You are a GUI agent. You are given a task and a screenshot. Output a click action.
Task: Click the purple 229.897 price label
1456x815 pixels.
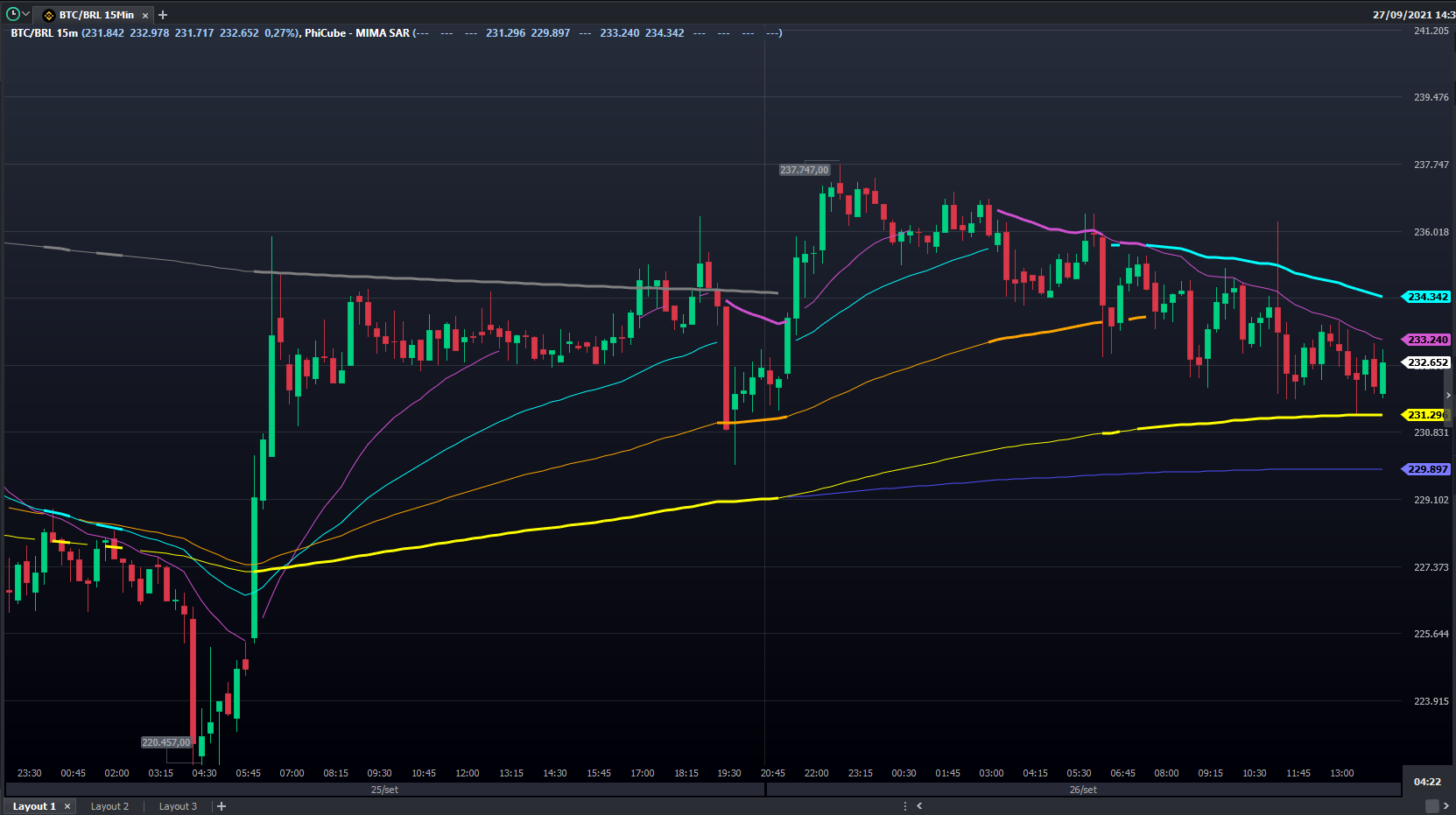tap(1427, 469)
